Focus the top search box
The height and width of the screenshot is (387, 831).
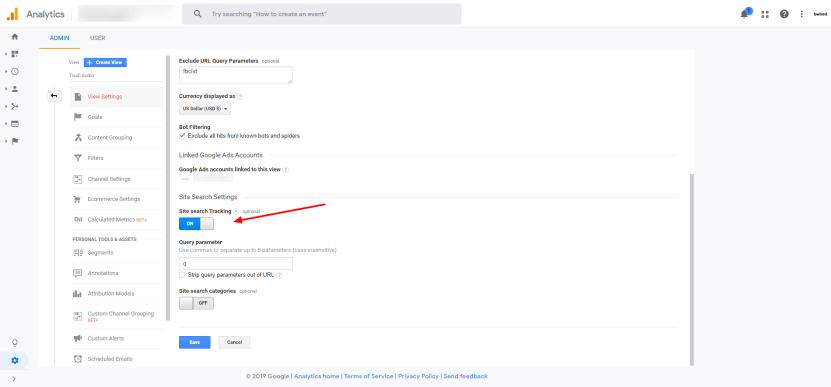click(322, 14)
